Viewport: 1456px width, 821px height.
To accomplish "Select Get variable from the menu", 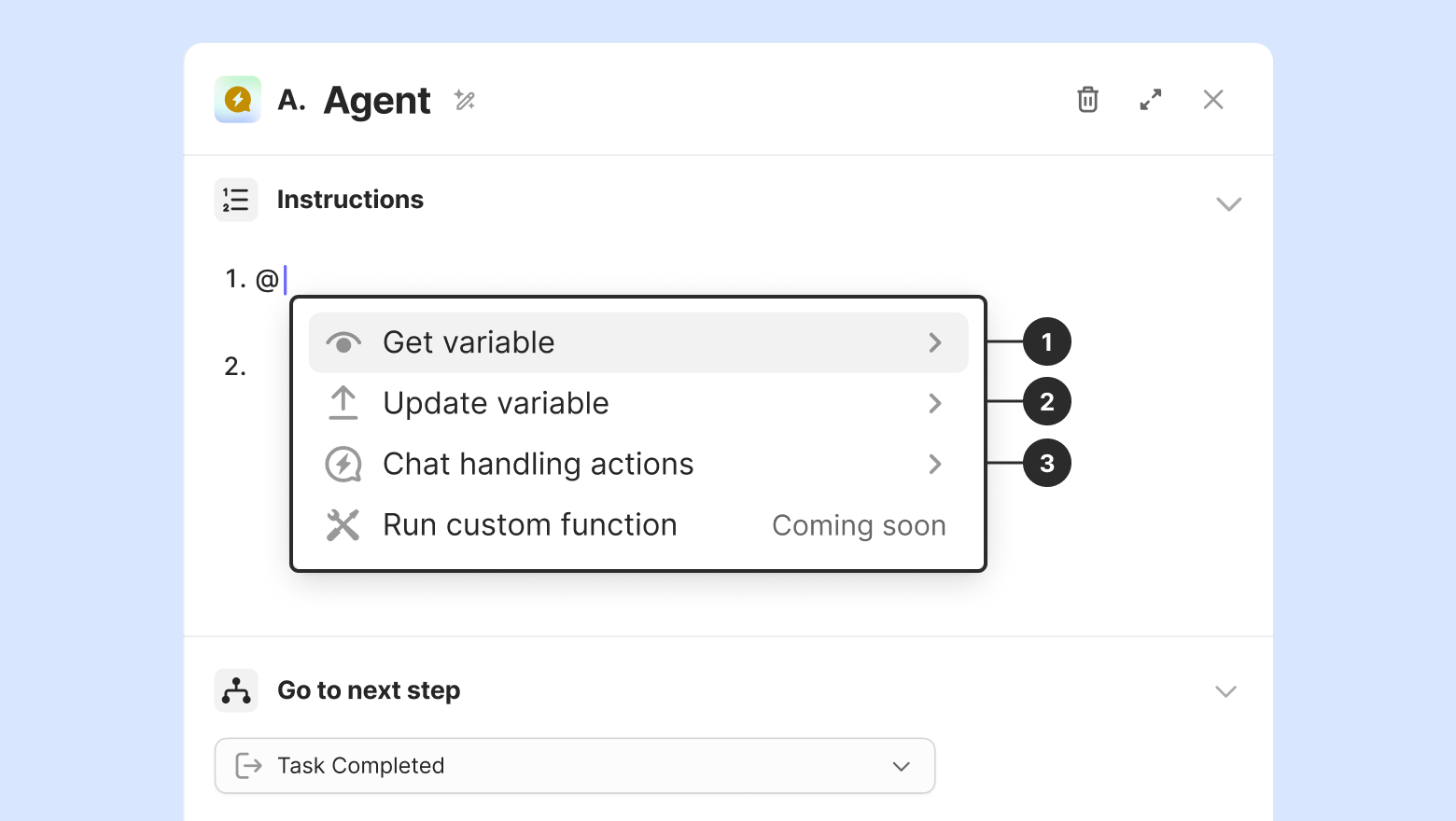I will [x=469, y=342].
